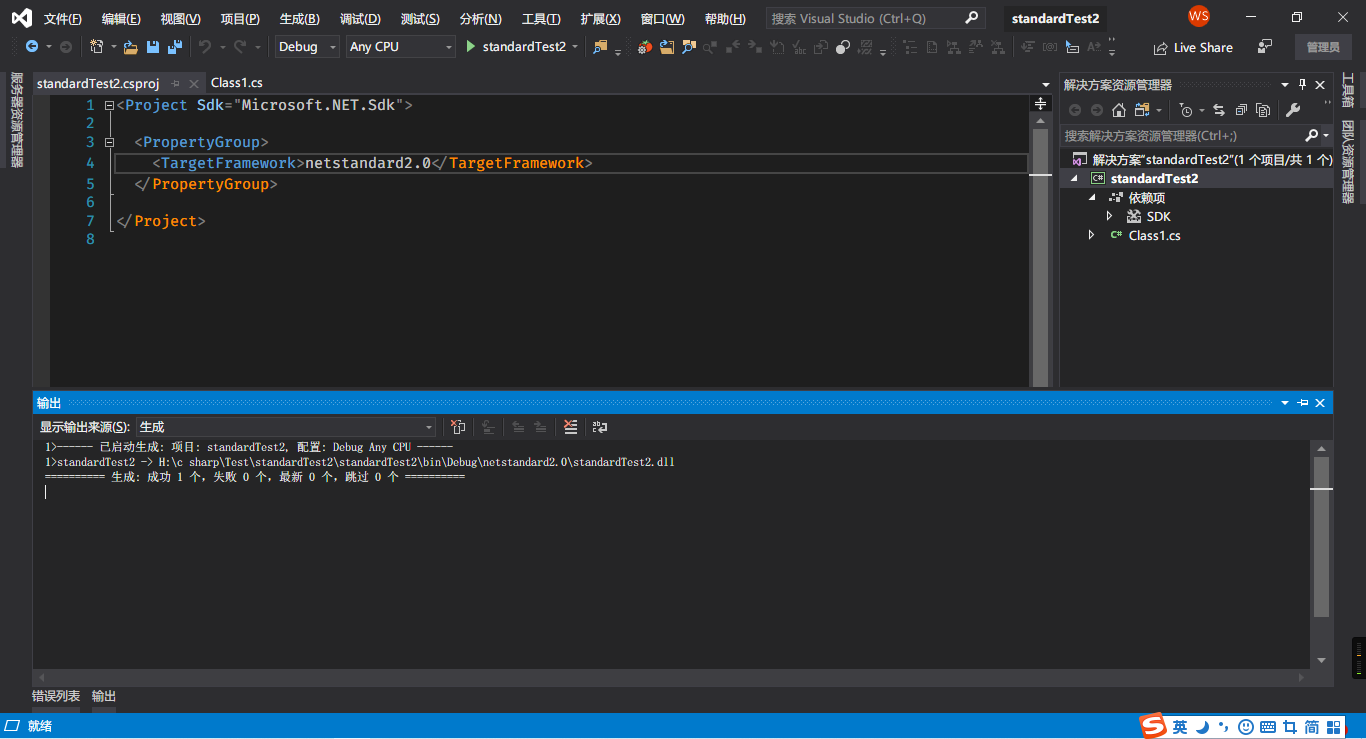
Task: Switch to the 错误列表 error list tab
Action: (x=56, y=696)
